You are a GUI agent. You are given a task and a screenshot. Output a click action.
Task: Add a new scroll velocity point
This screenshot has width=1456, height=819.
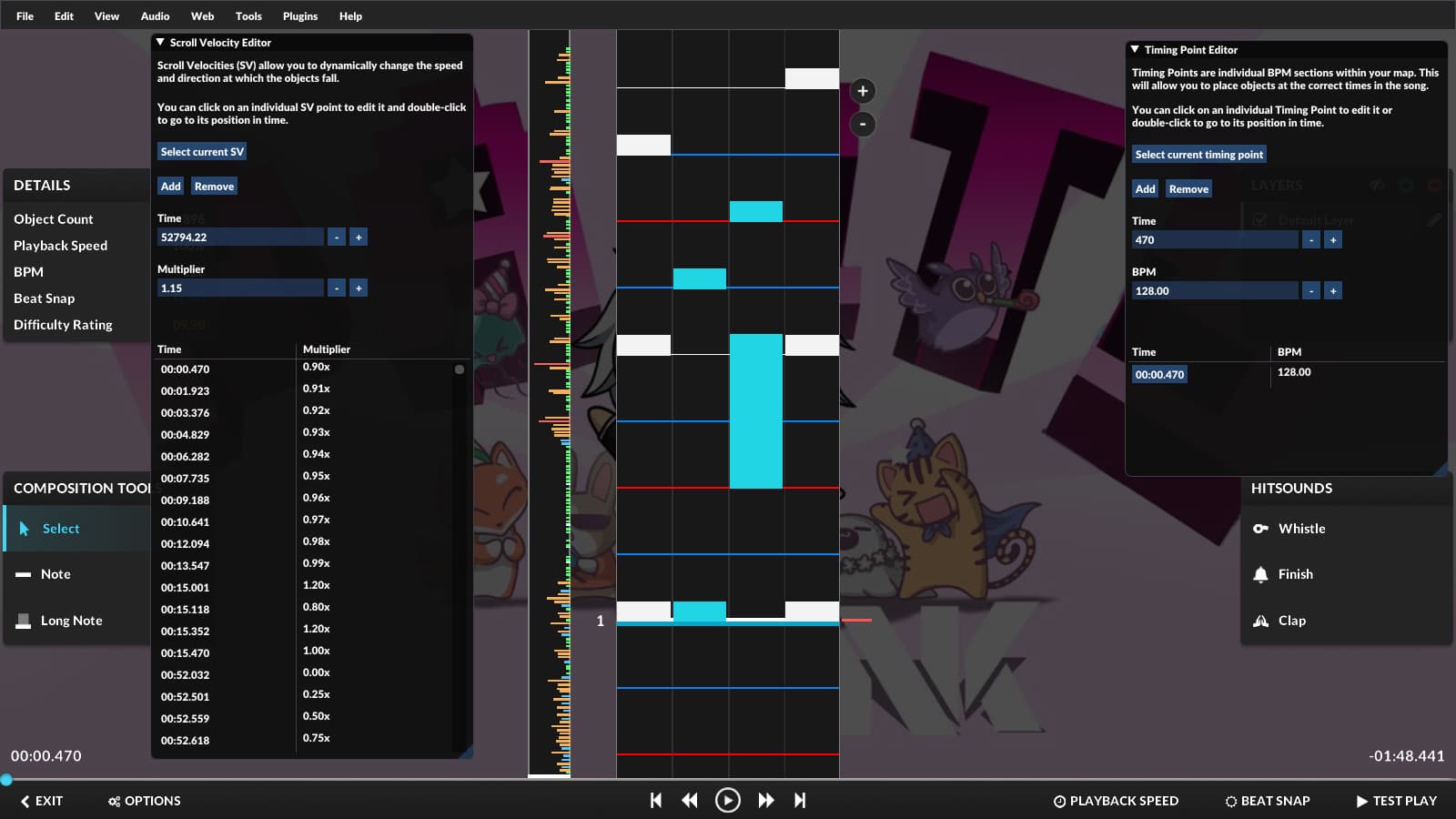click(x=170, y=187)
